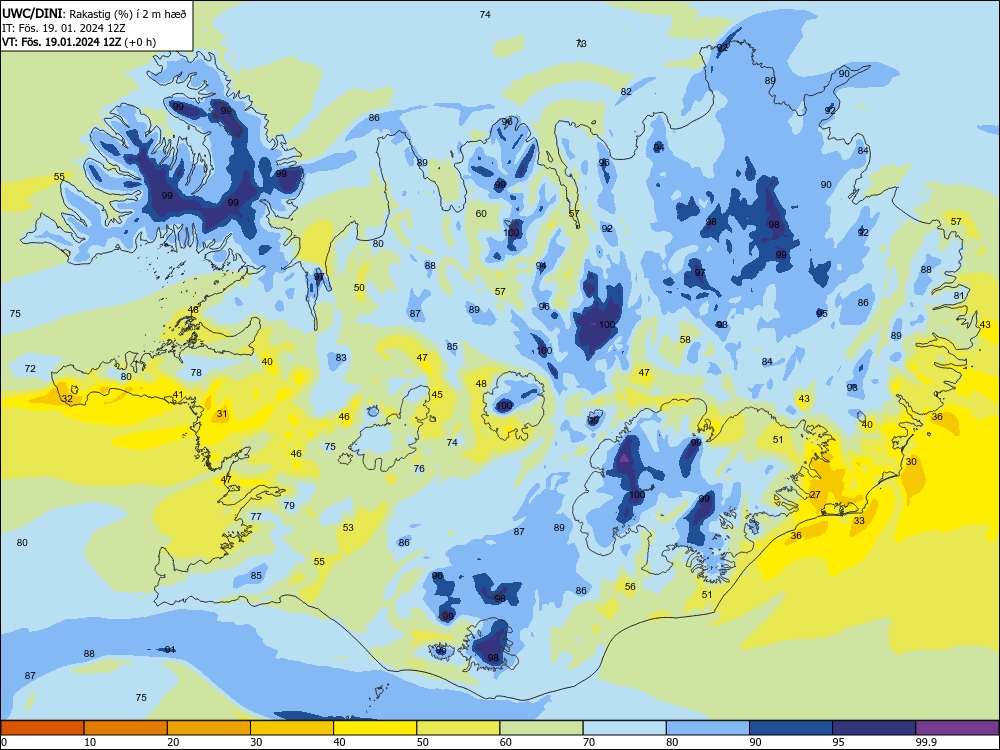Pick the medium blue 80–90 legend block
Image resolution: width=1000 pixels, height=750 pixels.
click(x=708, y=728)
